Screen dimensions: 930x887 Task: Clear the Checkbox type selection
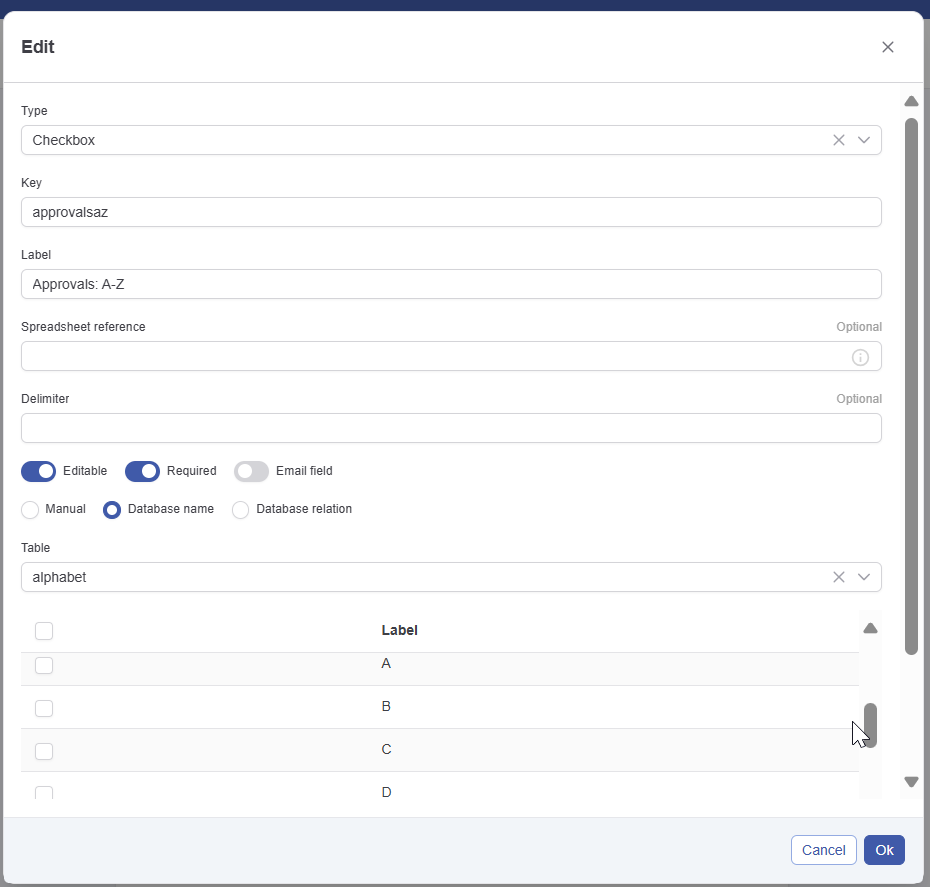pos(839,140)
